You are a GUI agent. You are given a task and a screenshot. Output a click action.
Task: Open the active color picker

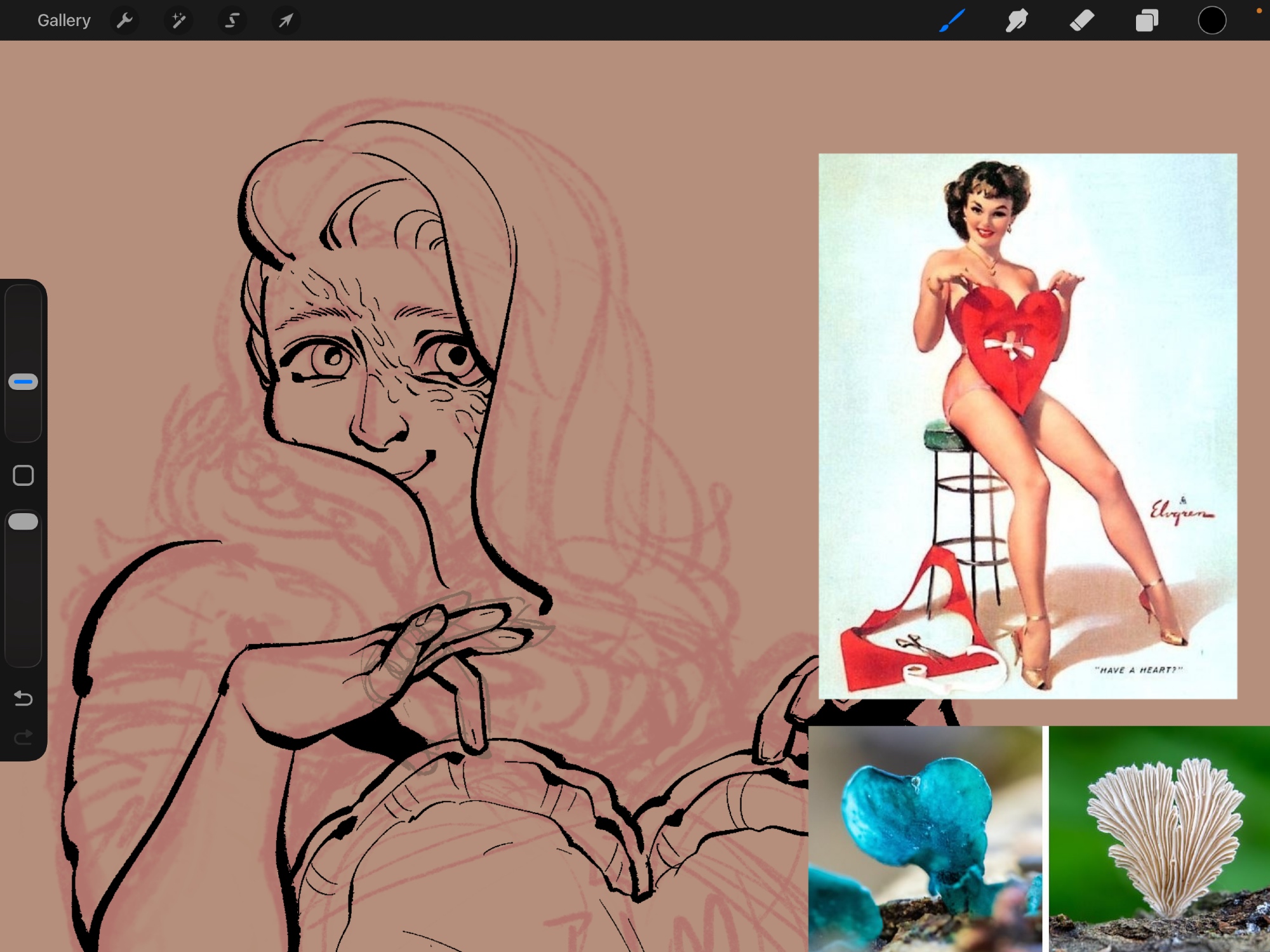(x=1212, y=20)
